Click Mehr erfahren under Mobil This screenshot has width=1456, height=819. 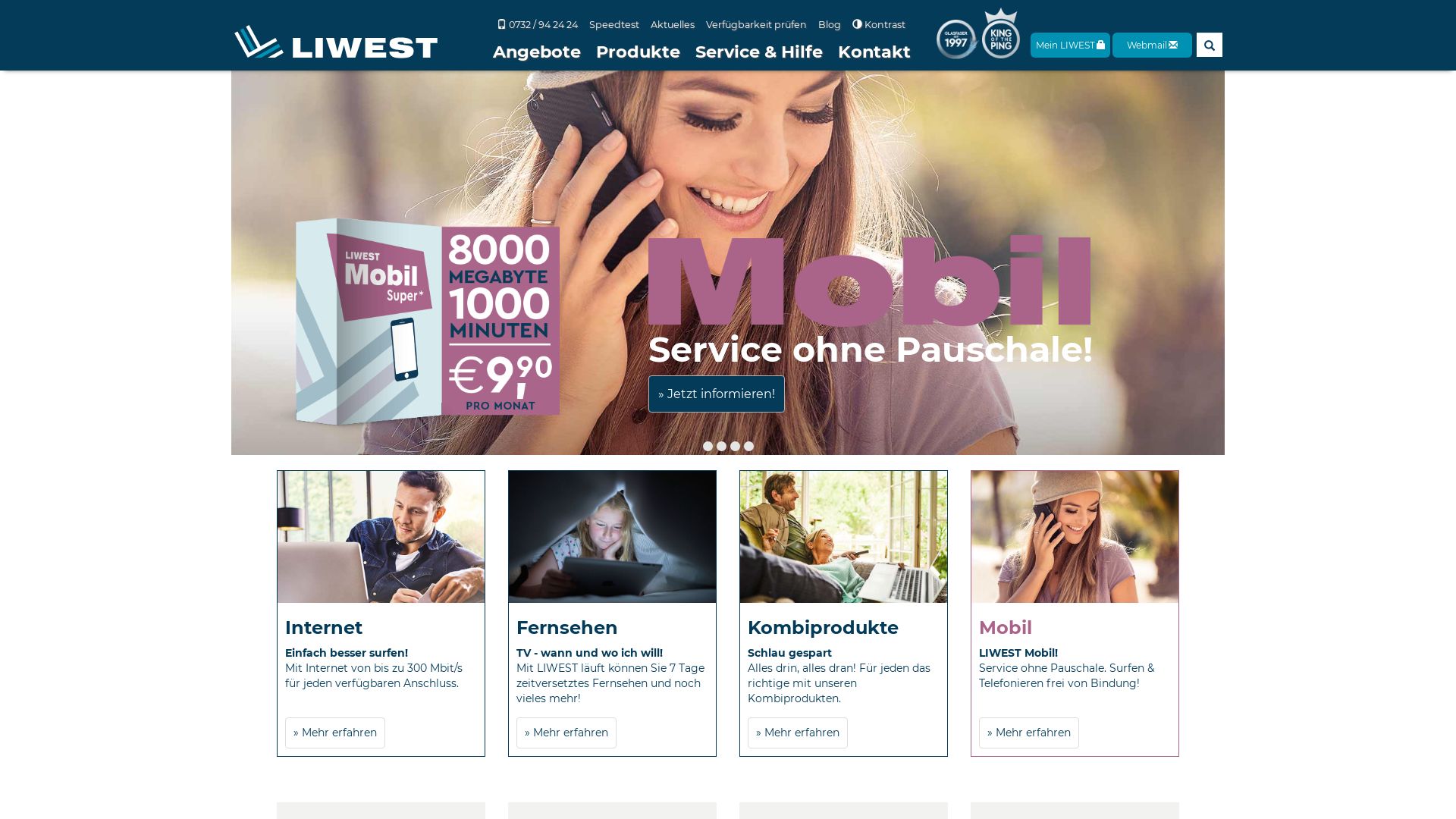[x=1029, y=733]
